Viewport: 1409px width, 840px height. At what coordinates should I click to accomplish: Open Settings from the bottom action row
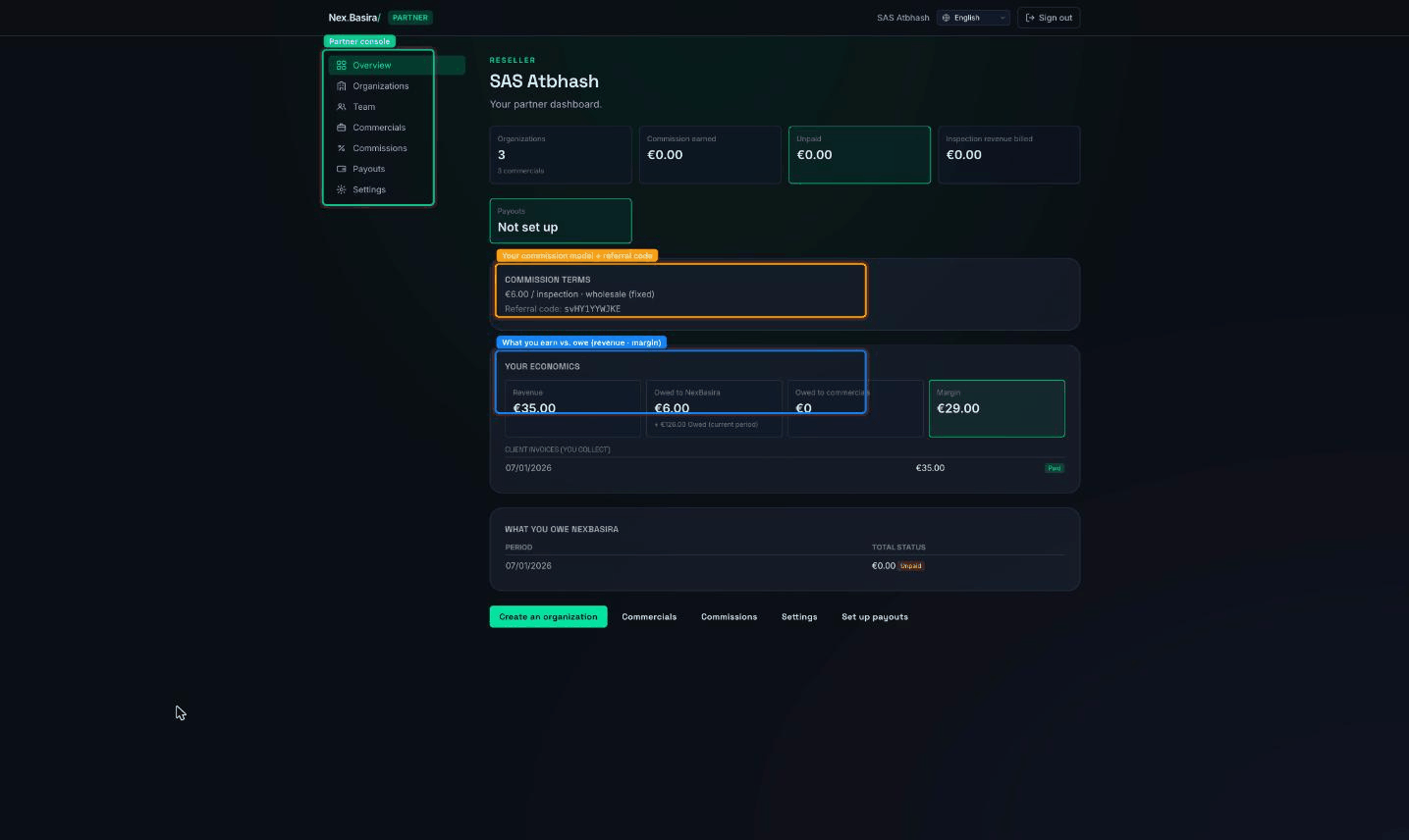[x=799, y=616]
